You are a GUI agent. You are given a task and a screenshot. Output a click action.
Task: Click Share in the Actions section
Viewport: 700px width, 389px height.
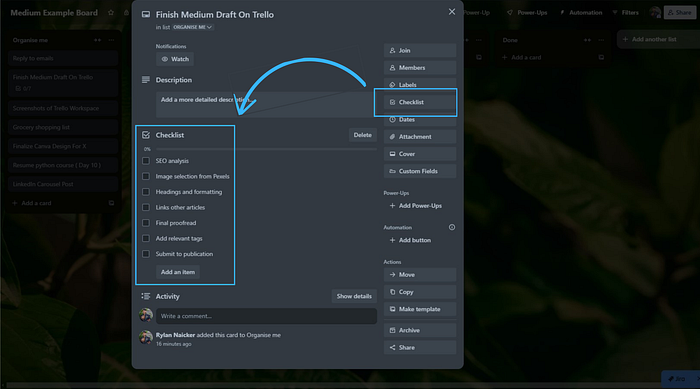click(420, 347)
